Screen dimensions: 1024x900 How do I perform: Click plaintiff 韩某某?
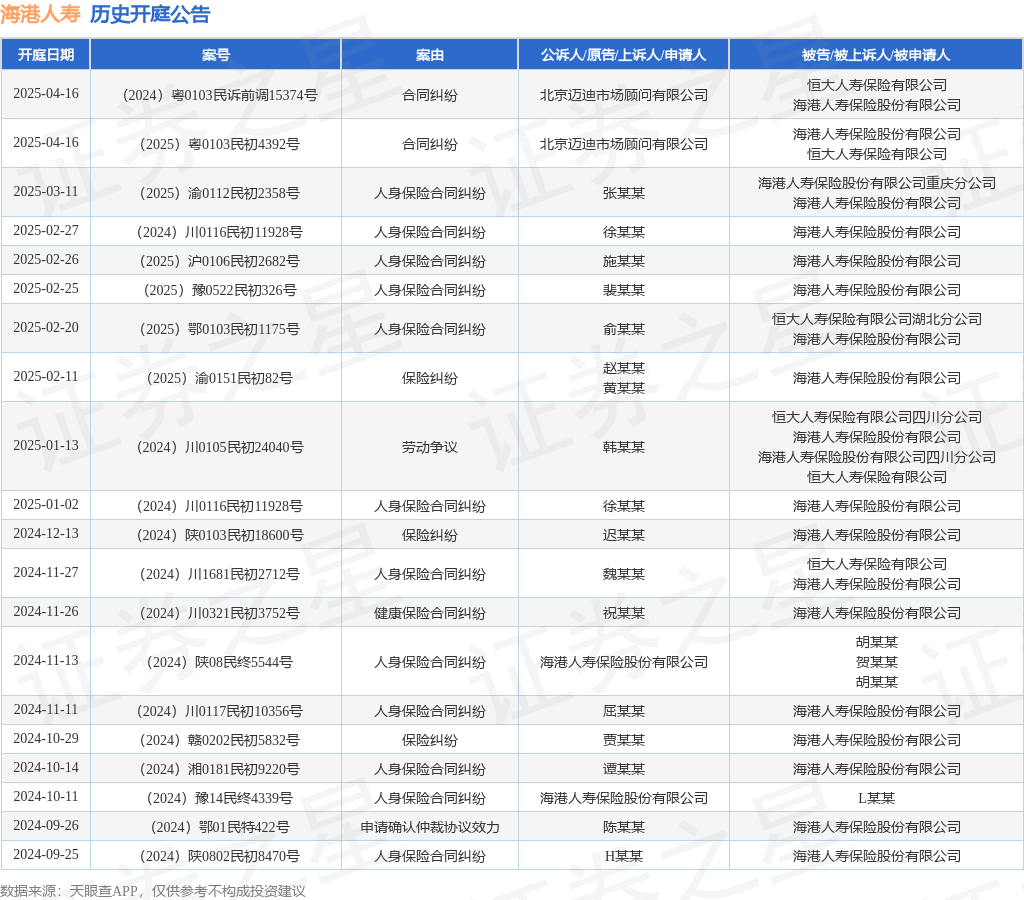[x=624, y=447]
